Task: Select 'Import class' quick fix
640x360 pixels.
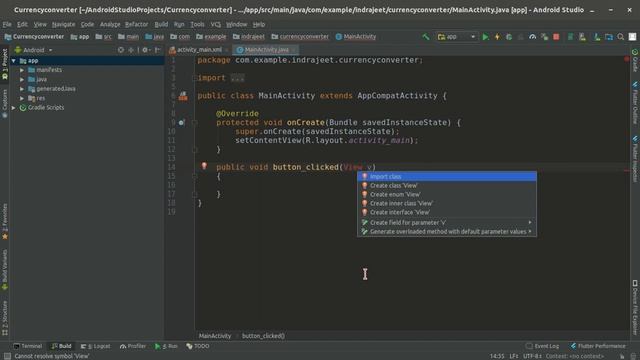Action: pos(447,176)
